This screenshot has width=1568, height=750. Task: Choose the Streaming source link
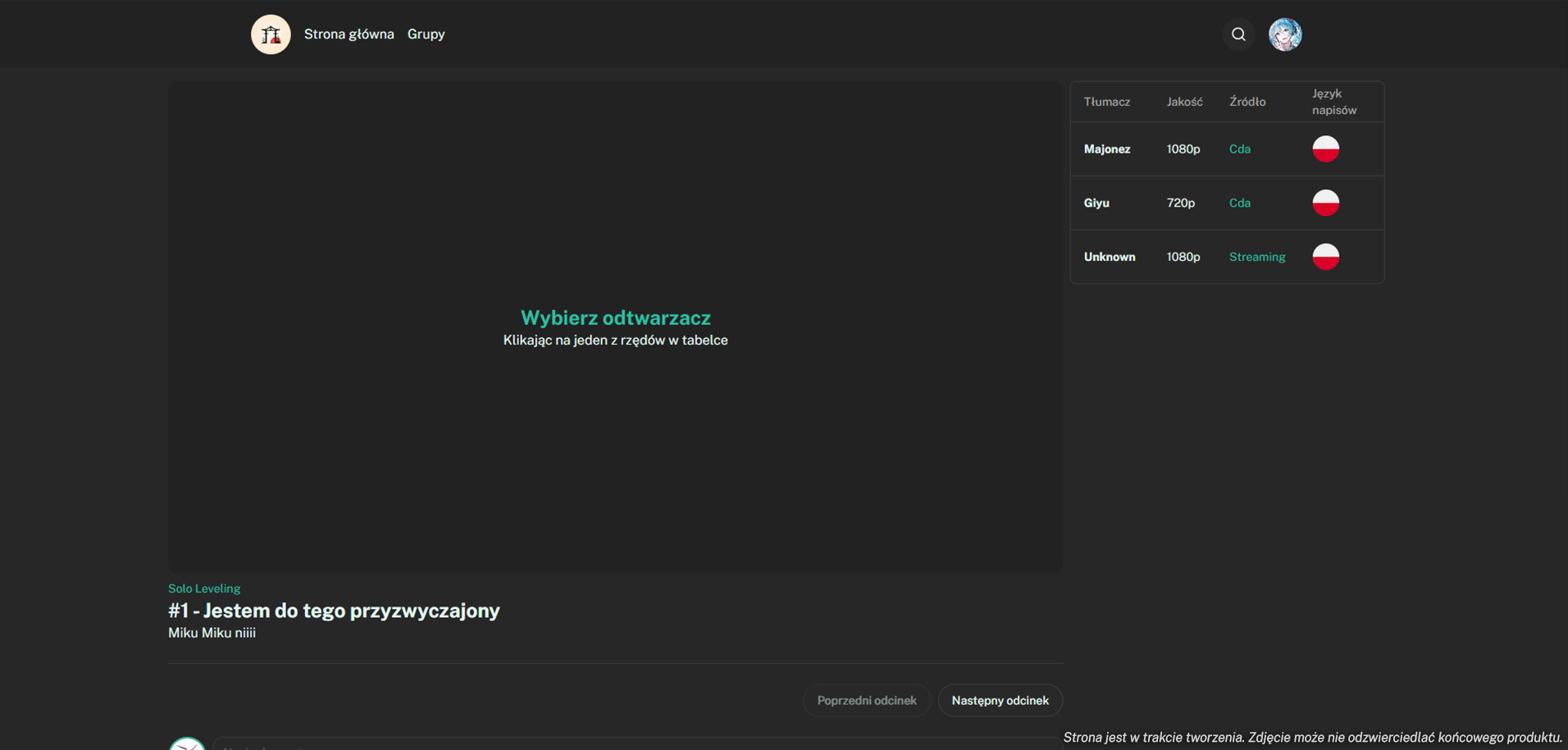tap(1256, 258)
